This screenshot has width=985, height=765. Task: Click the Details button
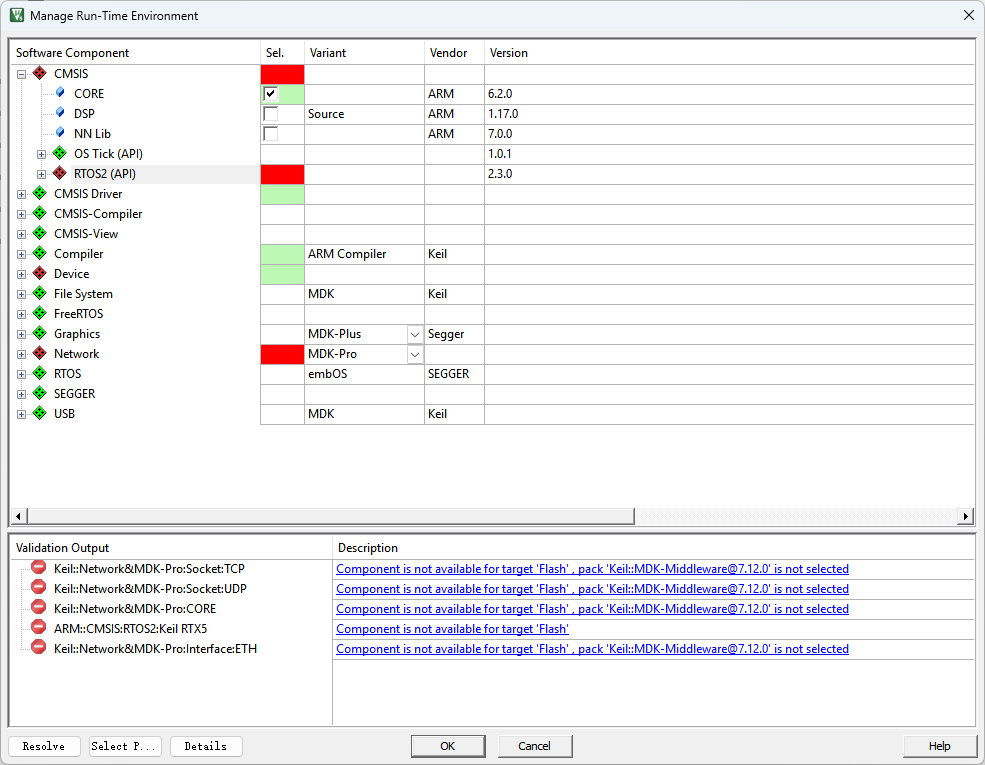pos(206,746)
